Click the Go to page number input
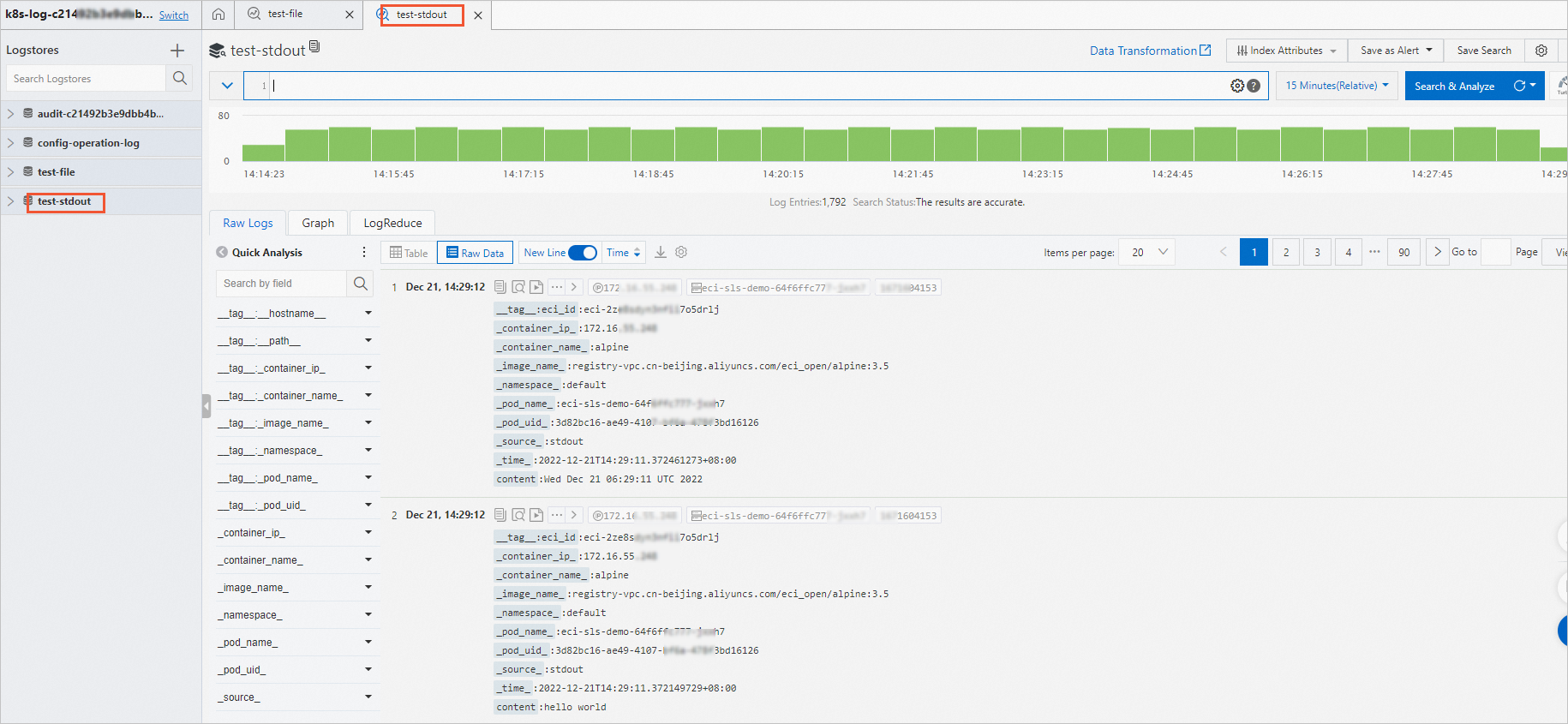 [1495, 252]
